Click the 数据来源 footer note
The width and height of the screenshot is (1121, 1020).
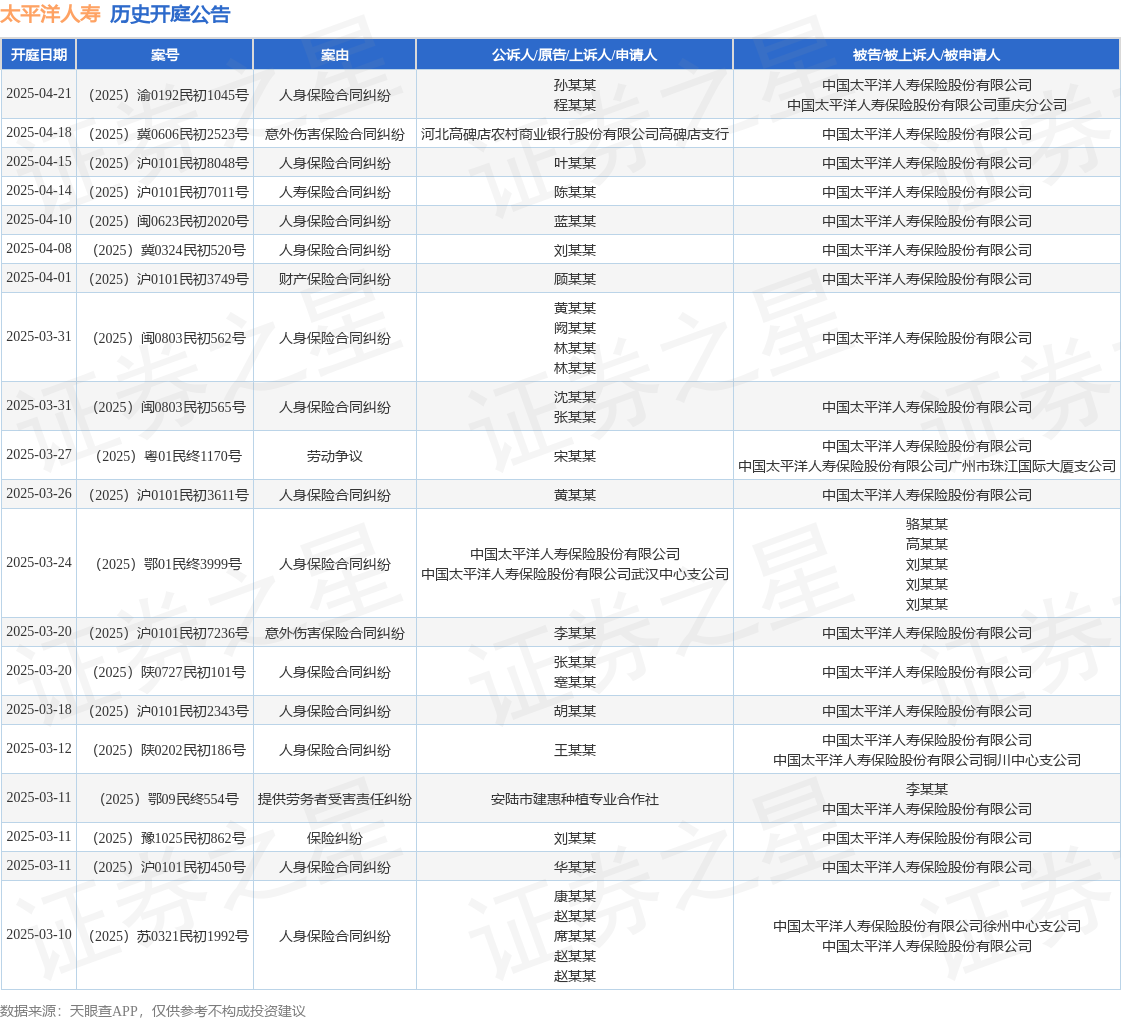pos(153,1011)
